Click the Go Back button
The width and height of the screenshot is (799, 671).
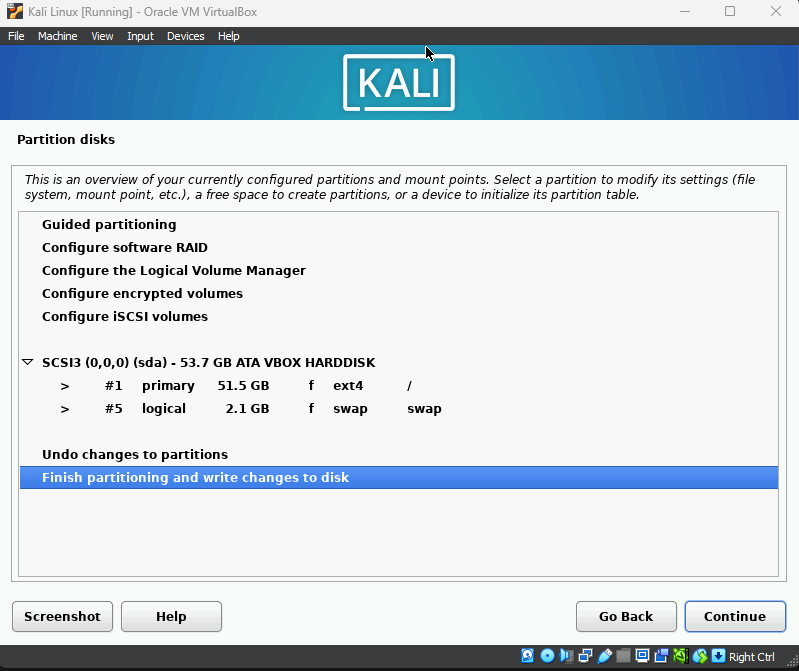[626, 617]
